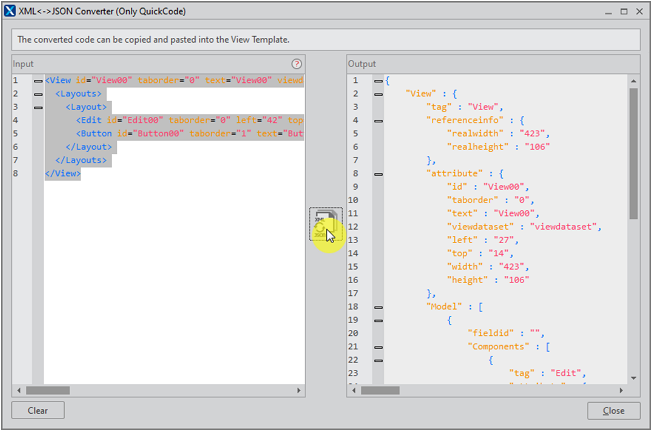Close the dialog with the title bar X
This screenshot has width=652, height=431.
point(641,11)
